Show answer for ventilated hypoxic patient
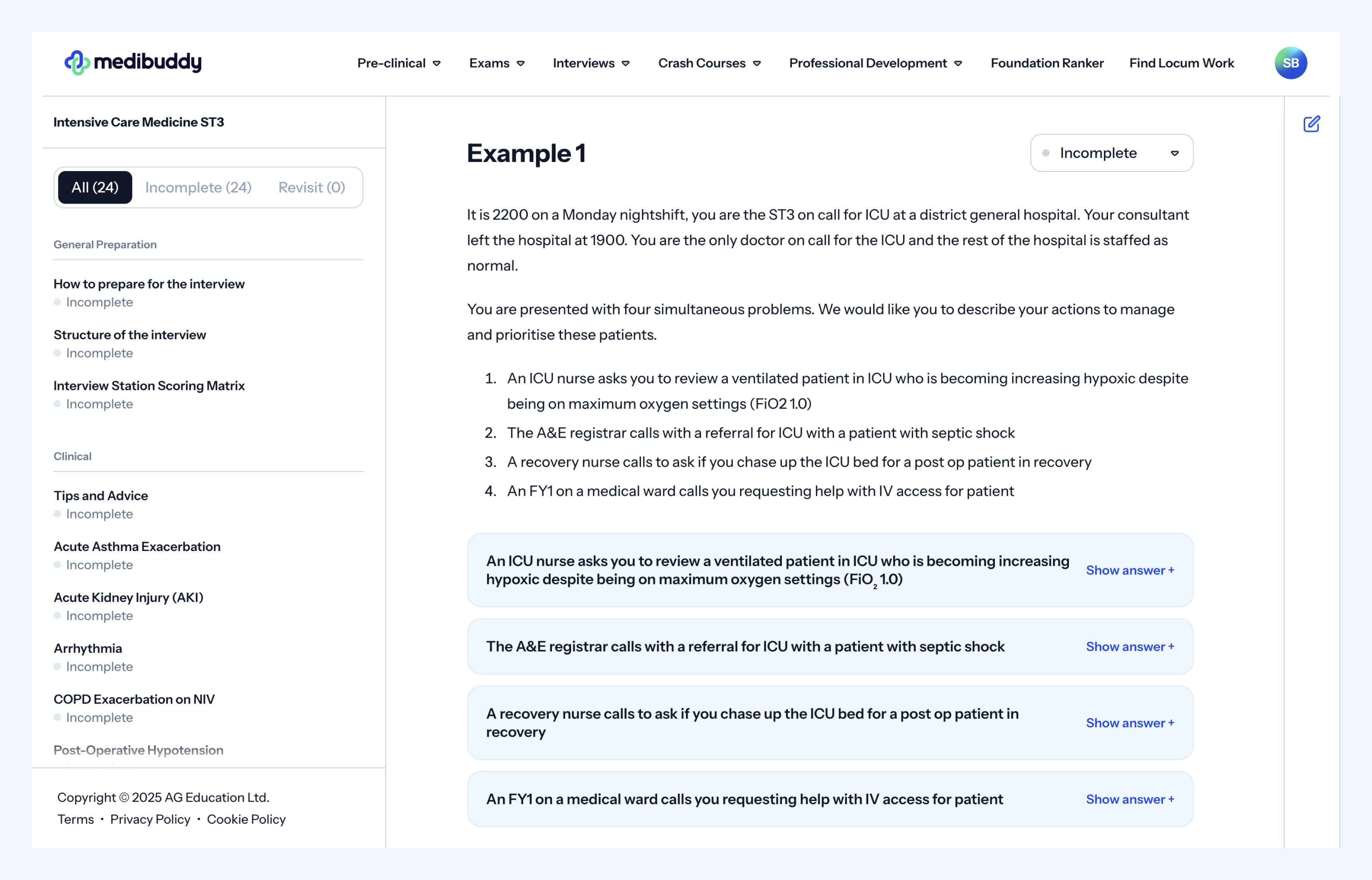 (1129, 570)
